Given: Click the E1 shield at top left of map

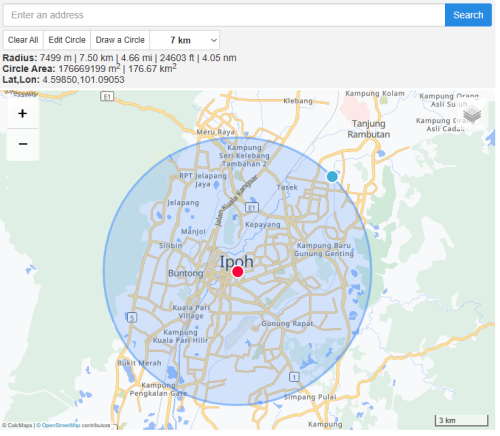Looking at the screenshot, I should [108, 97].
